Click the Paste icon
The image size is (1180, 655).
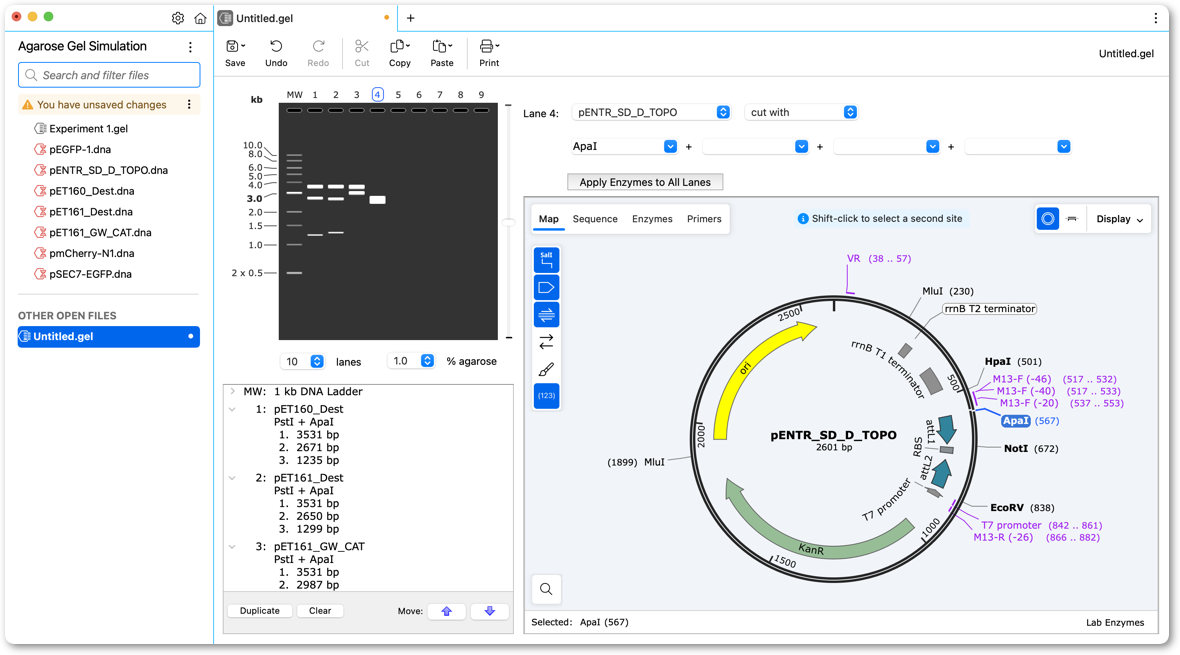click(442, 47)
